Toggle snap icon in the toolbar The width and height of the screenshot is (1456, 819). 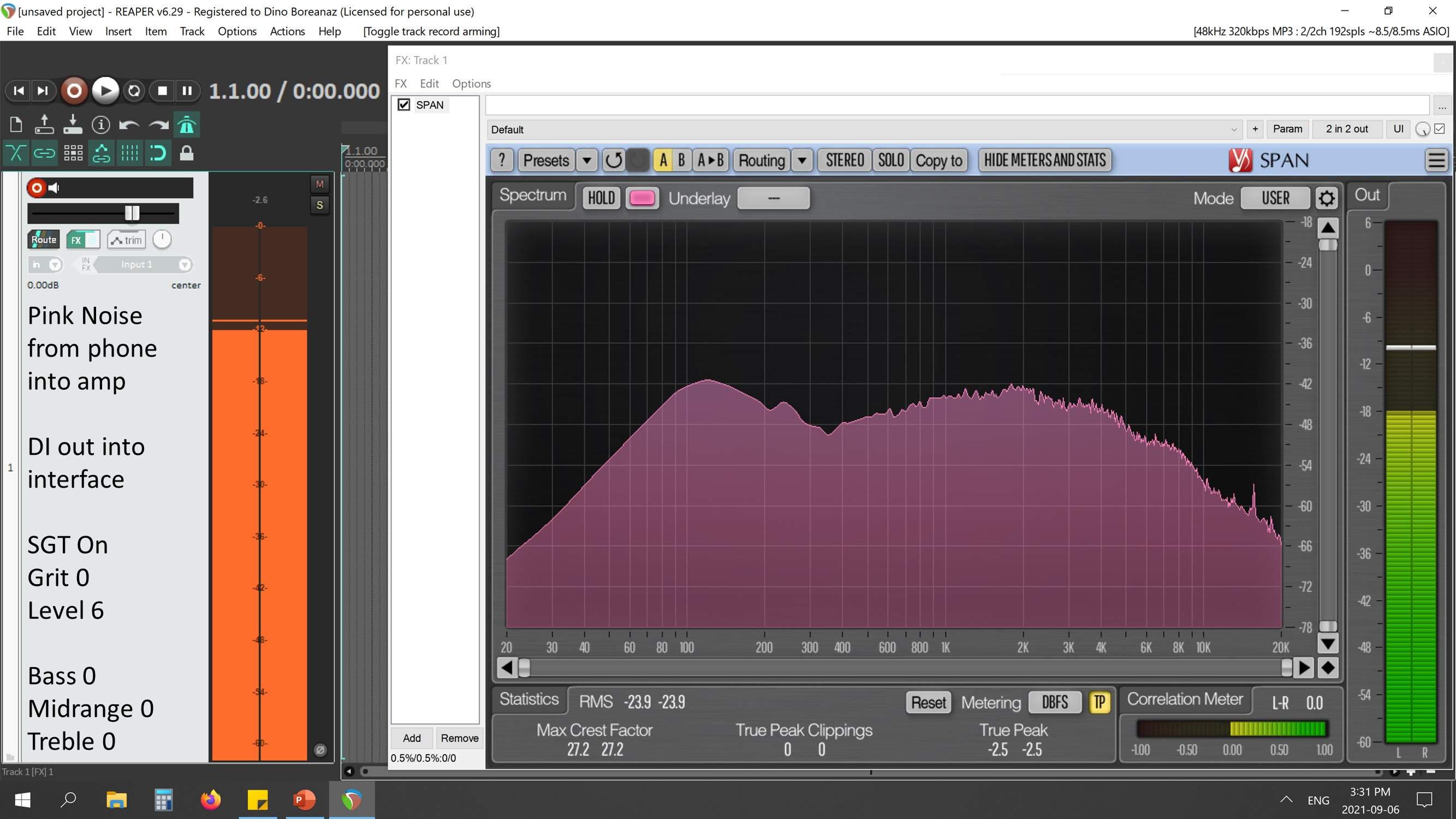pyautogui.click(x=158, y=153)
